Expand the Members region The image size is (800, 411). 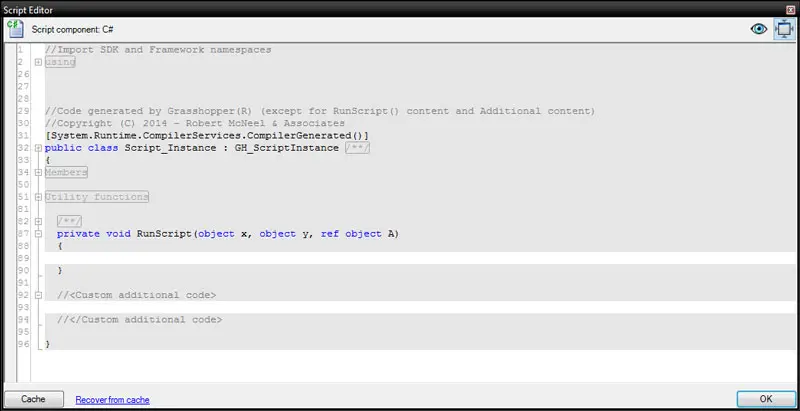[38, 172]
